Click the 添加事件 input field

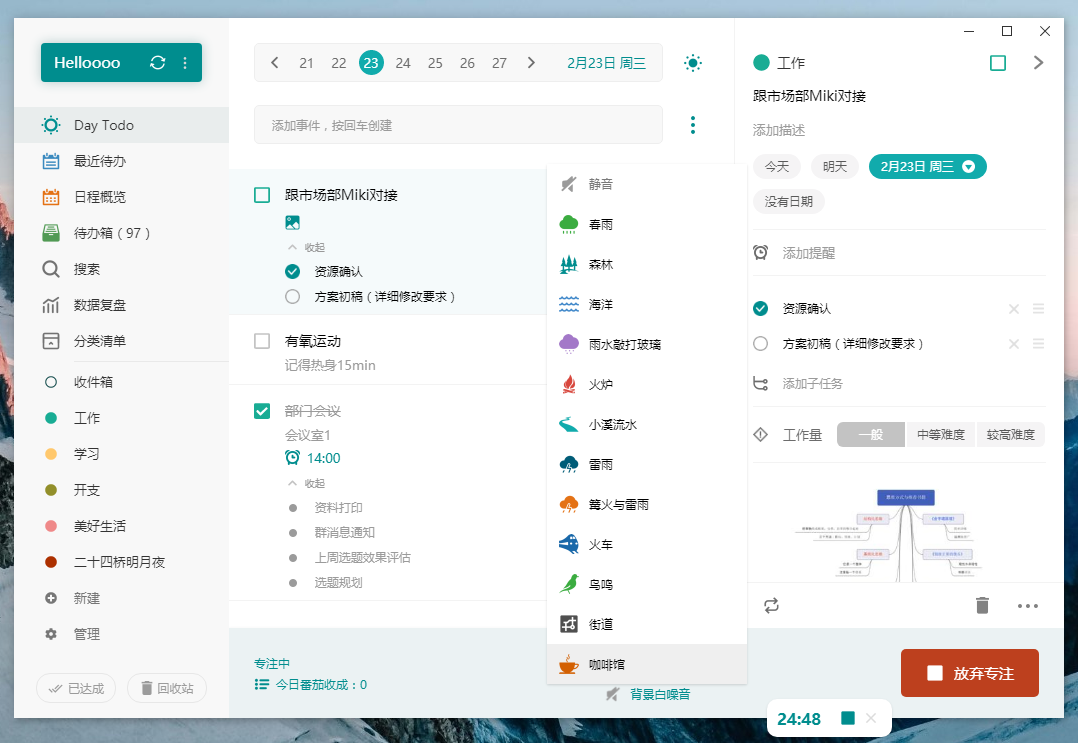click(458, 124)
